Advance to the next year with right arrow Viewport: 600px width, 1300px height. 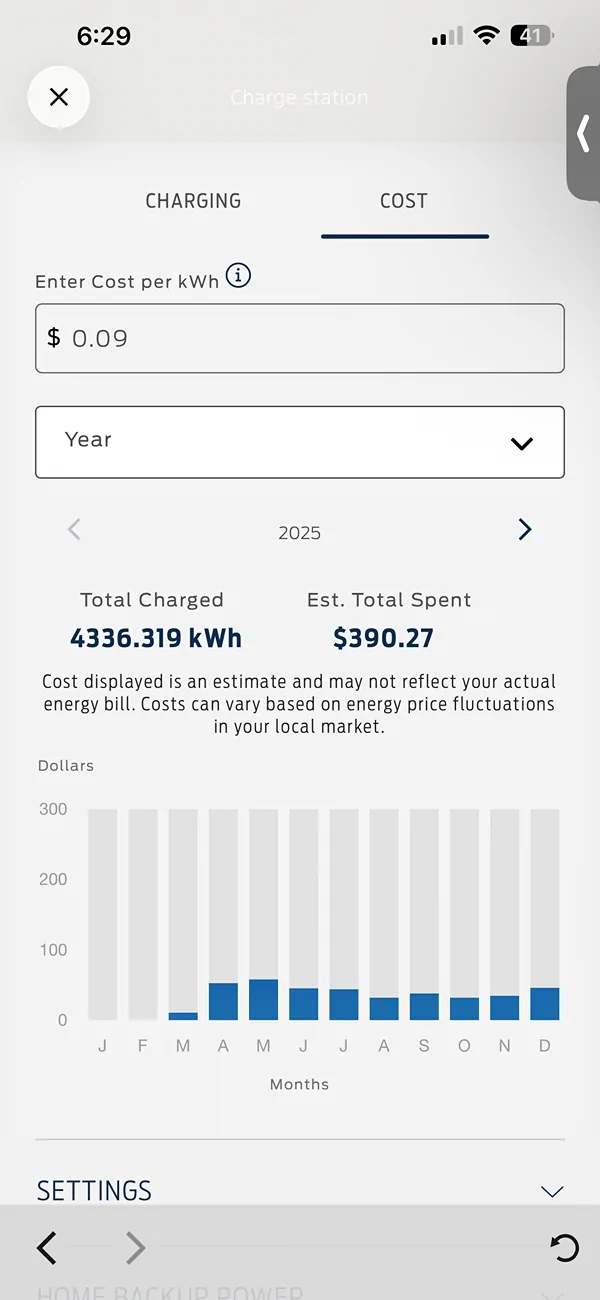point(524,529)
